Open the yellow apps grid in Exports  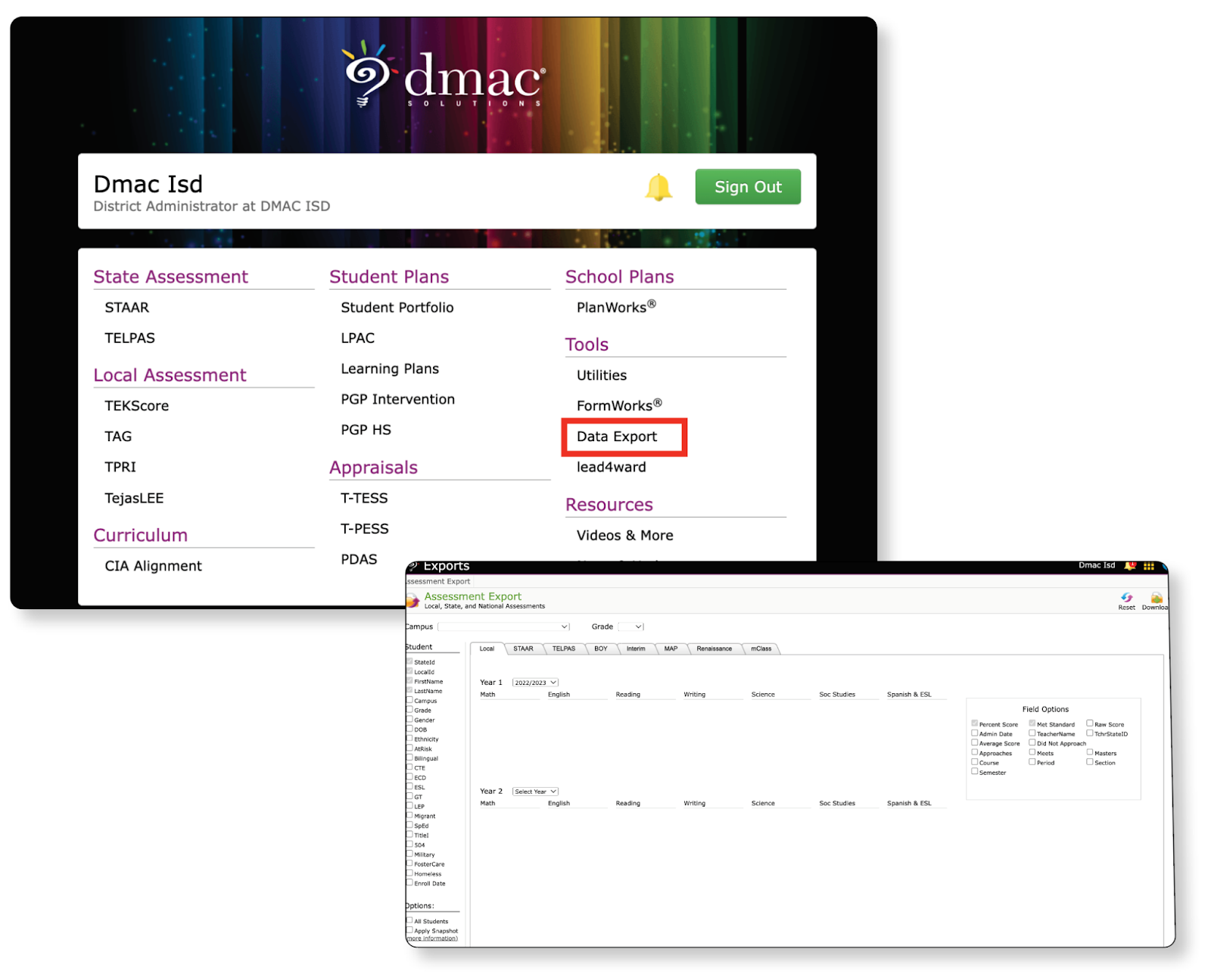coord(1149,566)
